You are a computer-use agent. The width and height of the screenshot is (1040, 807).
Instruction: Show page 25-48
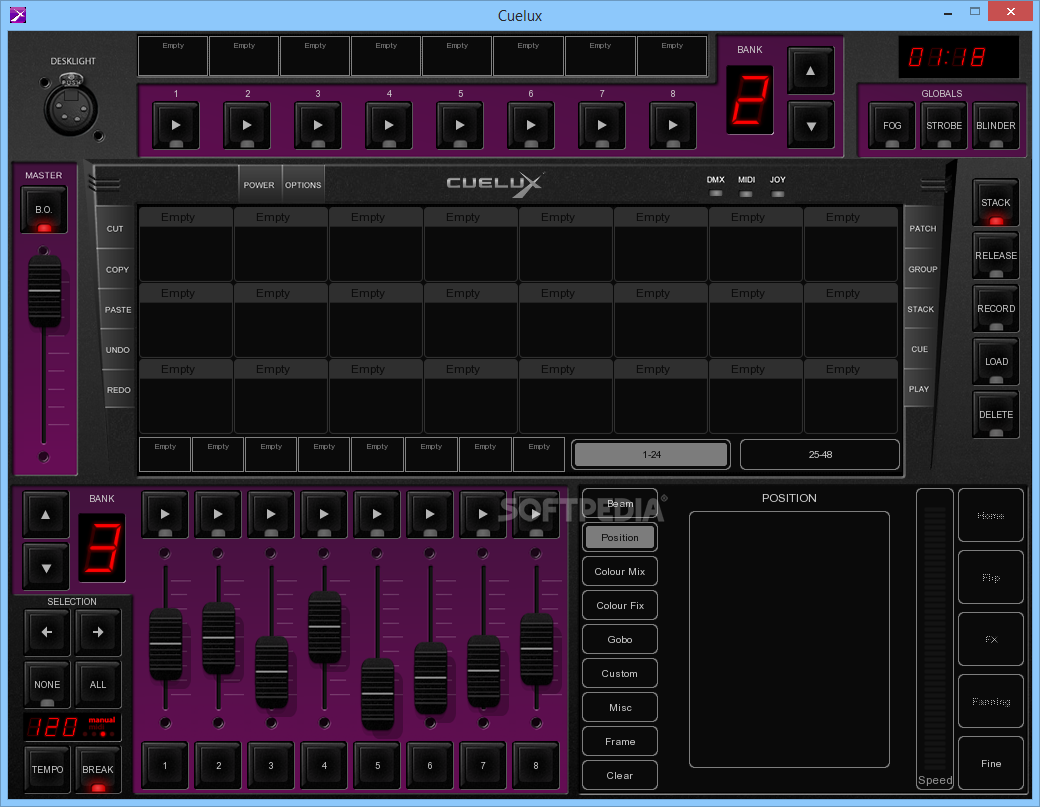(x=820, y=455)
